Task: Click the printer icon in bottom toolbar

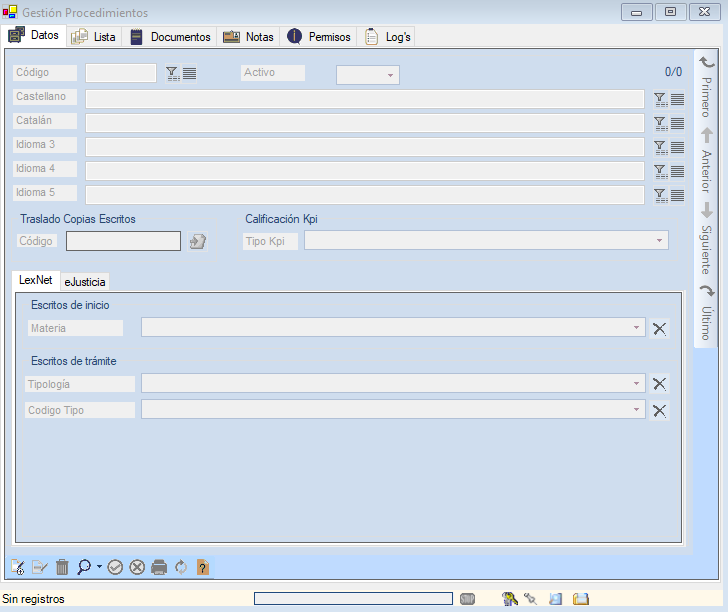Action: 159,567
